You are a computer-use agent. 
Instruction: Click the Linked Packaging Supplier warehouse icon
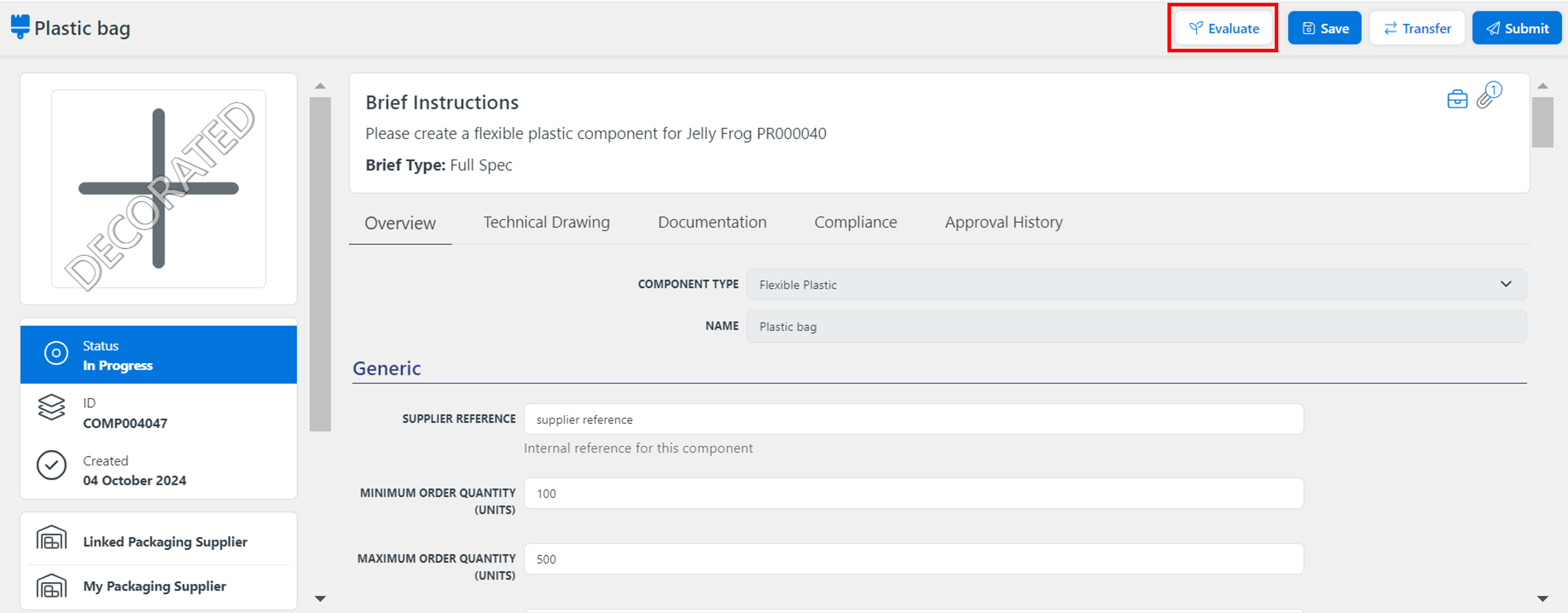coord(52,537)
